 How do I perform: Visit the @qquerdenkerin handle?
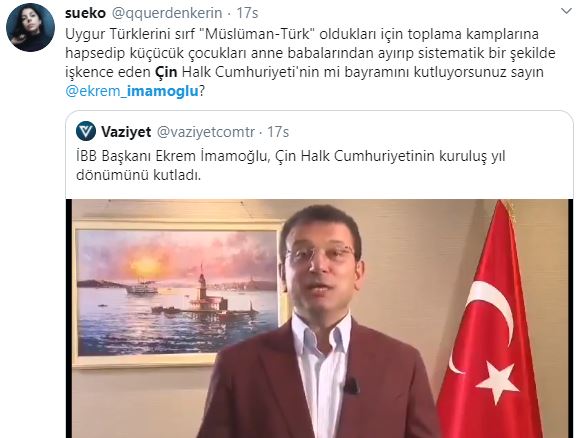click(167, 13)
